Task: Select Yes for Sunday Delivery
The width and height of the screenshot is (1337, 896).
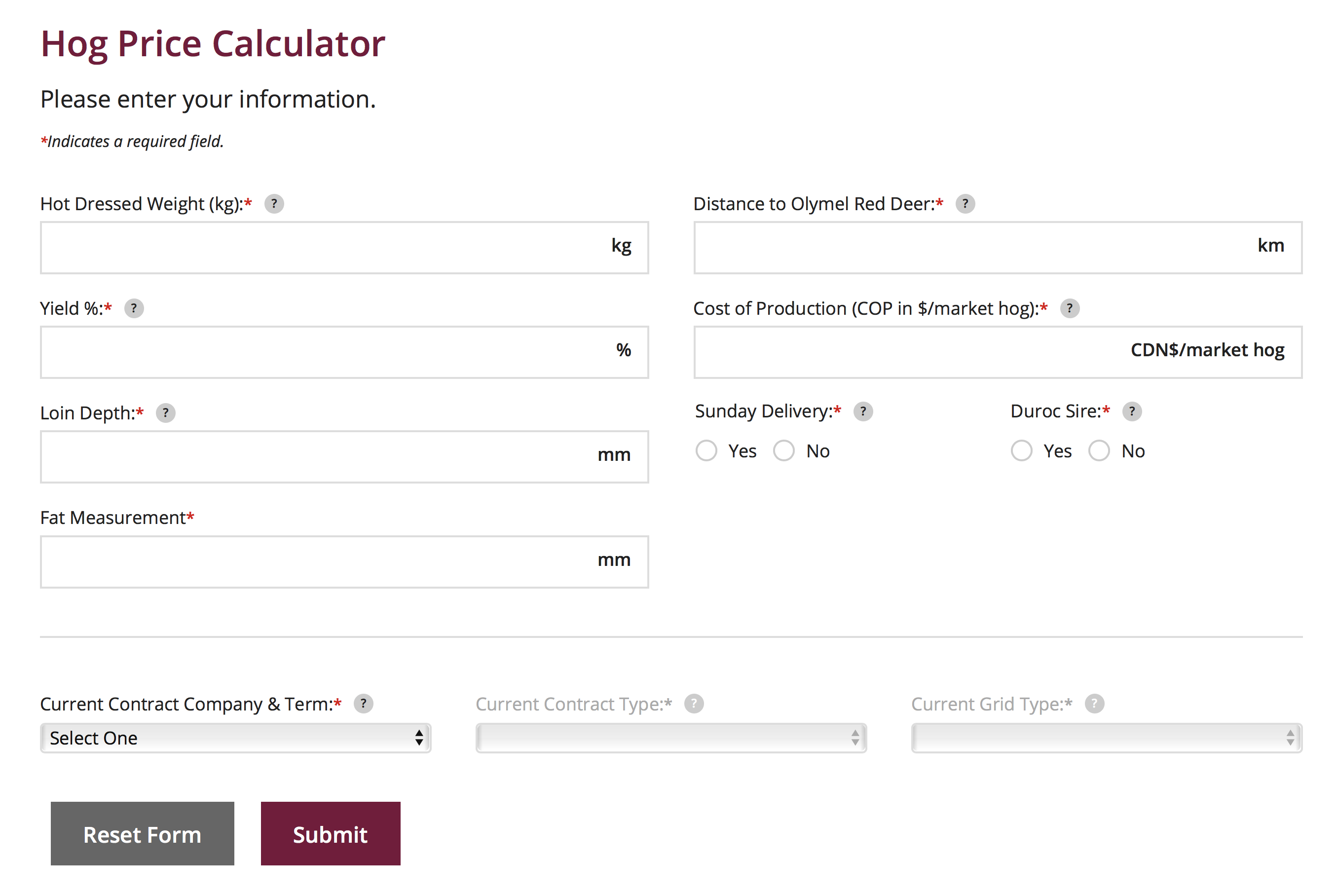Action: tap(706, 451)
